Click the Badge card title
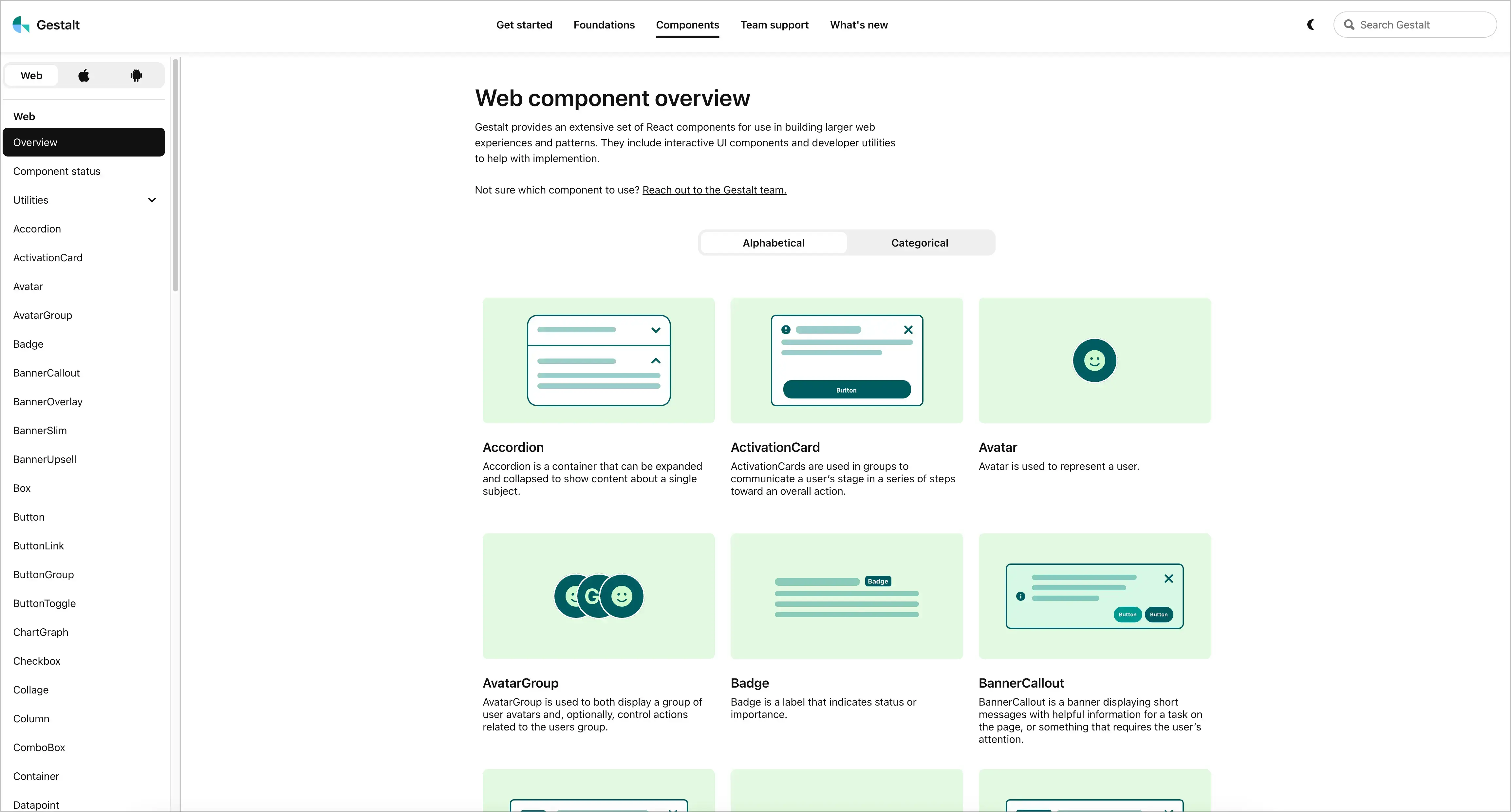Image resolution: width=1511 pixels, height=812 pixels. click(x=750, y=683)
